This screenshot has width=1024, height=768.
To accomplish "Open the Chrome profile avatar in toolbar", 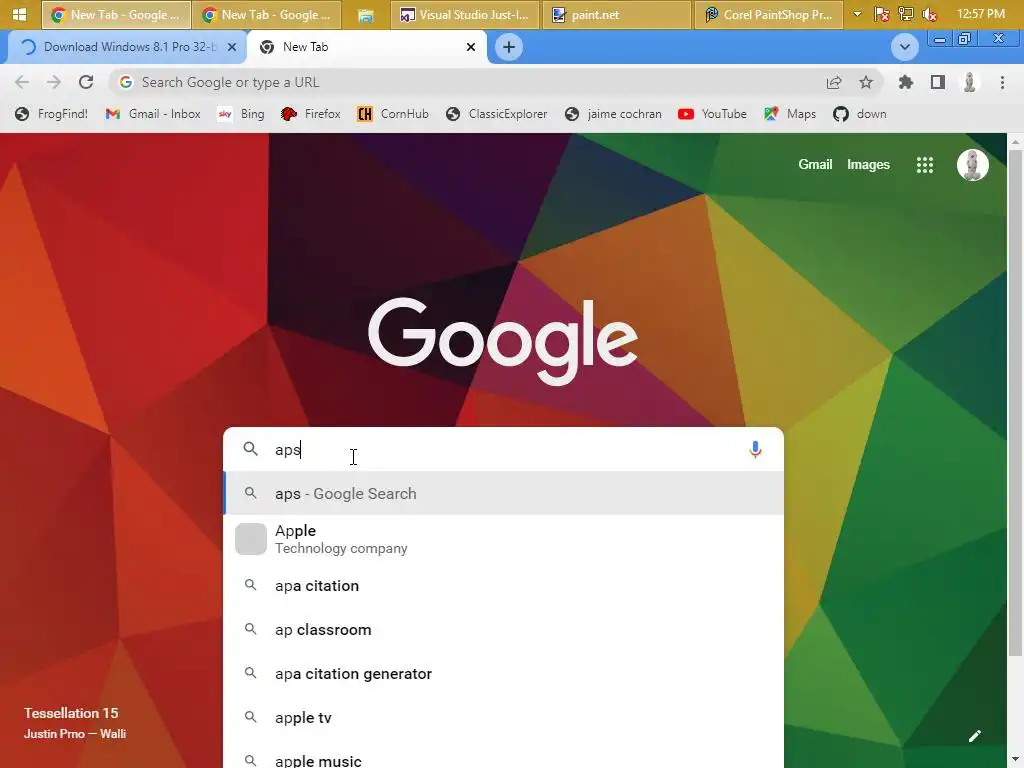I will click(x=970, y=82).
